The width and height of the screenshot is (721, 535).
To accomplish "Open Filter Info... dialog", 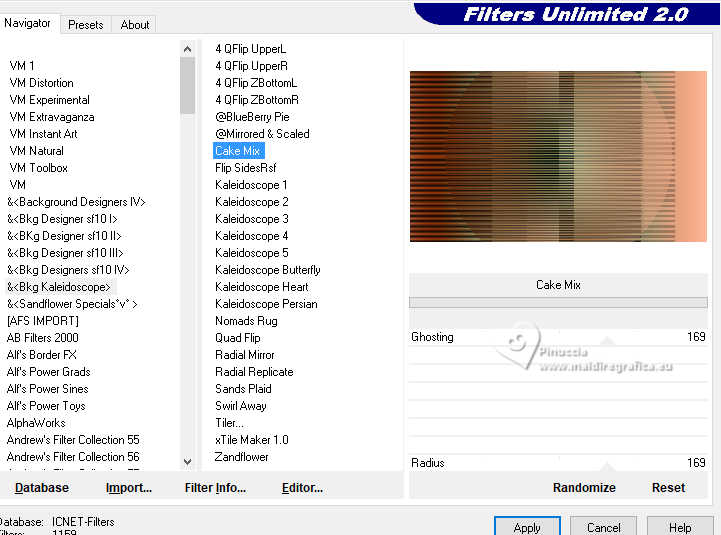I will point(215,488).
